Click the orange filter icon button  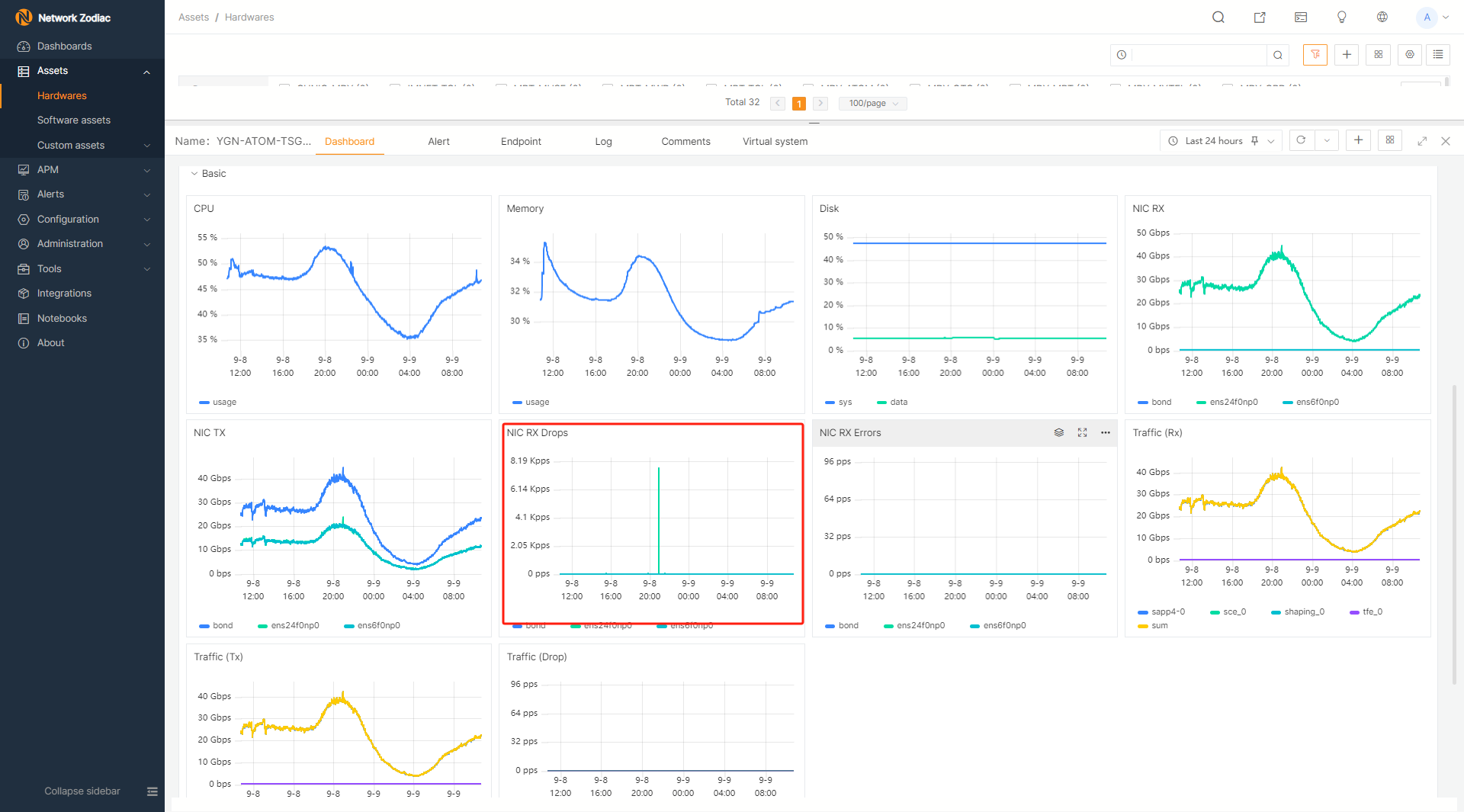click(1315, 55)
